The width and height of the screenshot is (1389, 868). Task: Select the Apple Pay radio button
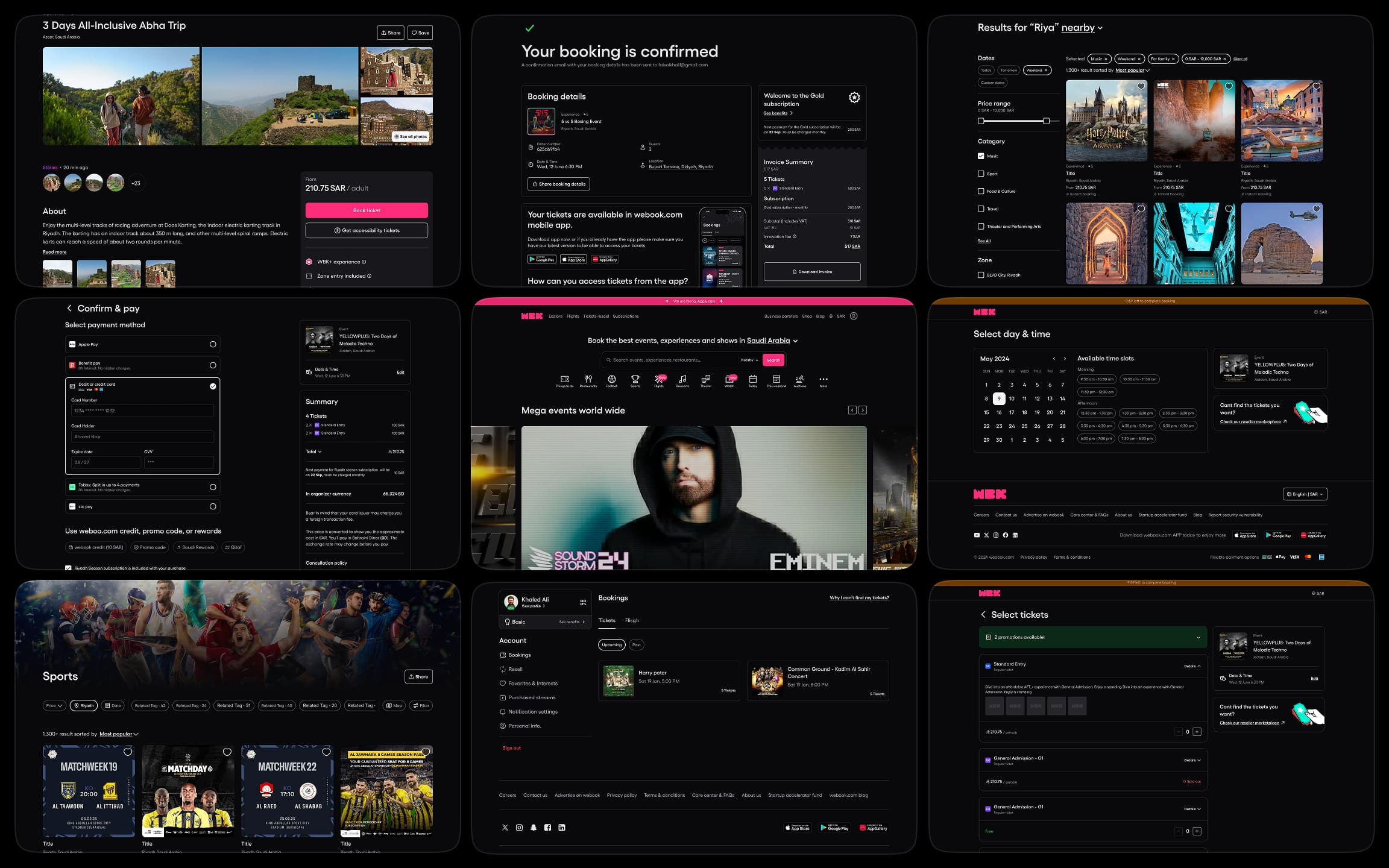(x=212, y=344)
